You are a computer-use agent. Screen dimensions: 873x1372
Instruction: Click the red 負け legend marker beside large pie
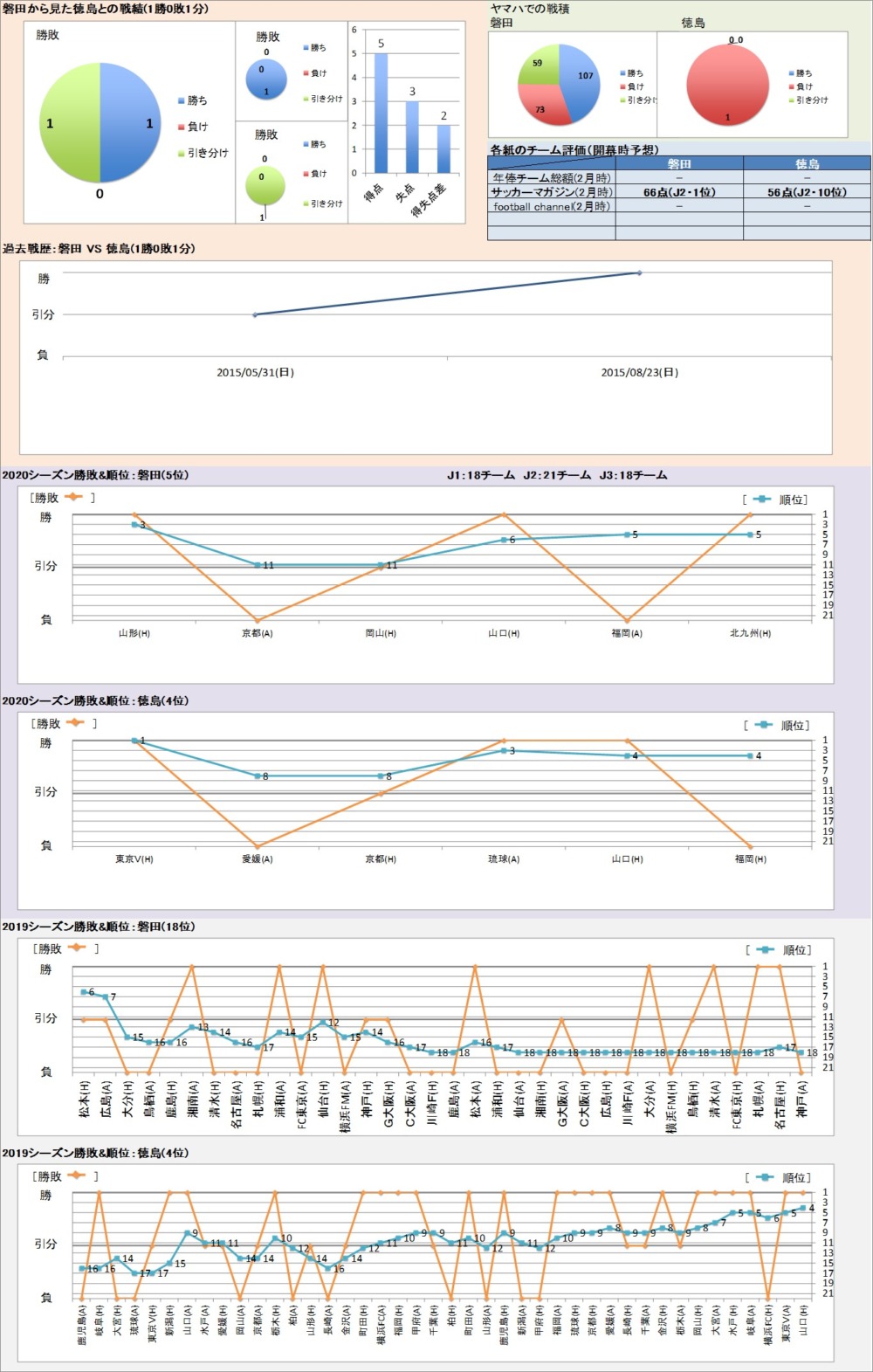coord(181,127)
